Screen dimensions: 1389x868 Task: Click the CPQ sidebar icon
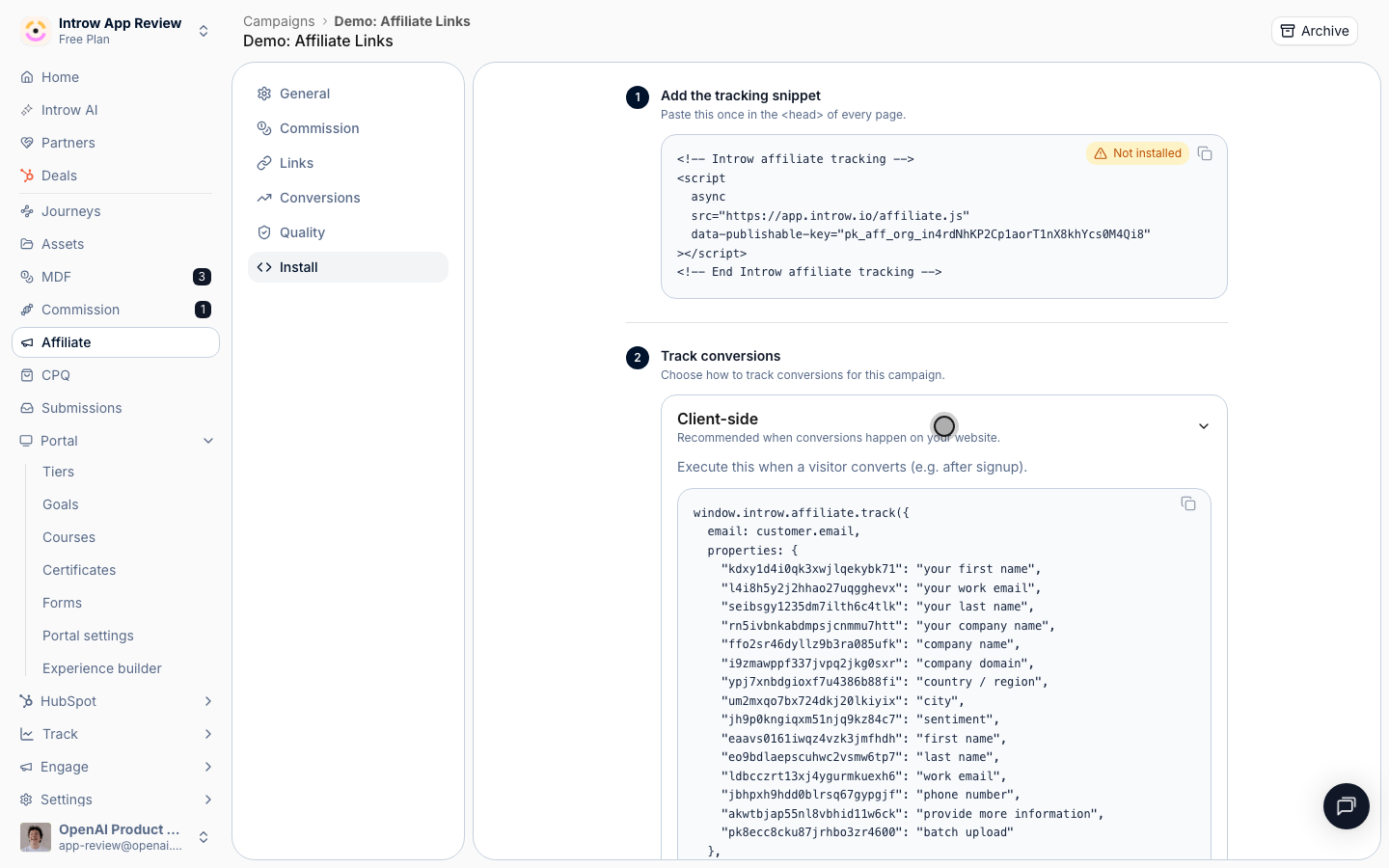pyautogui.click(x=27, y=375)
